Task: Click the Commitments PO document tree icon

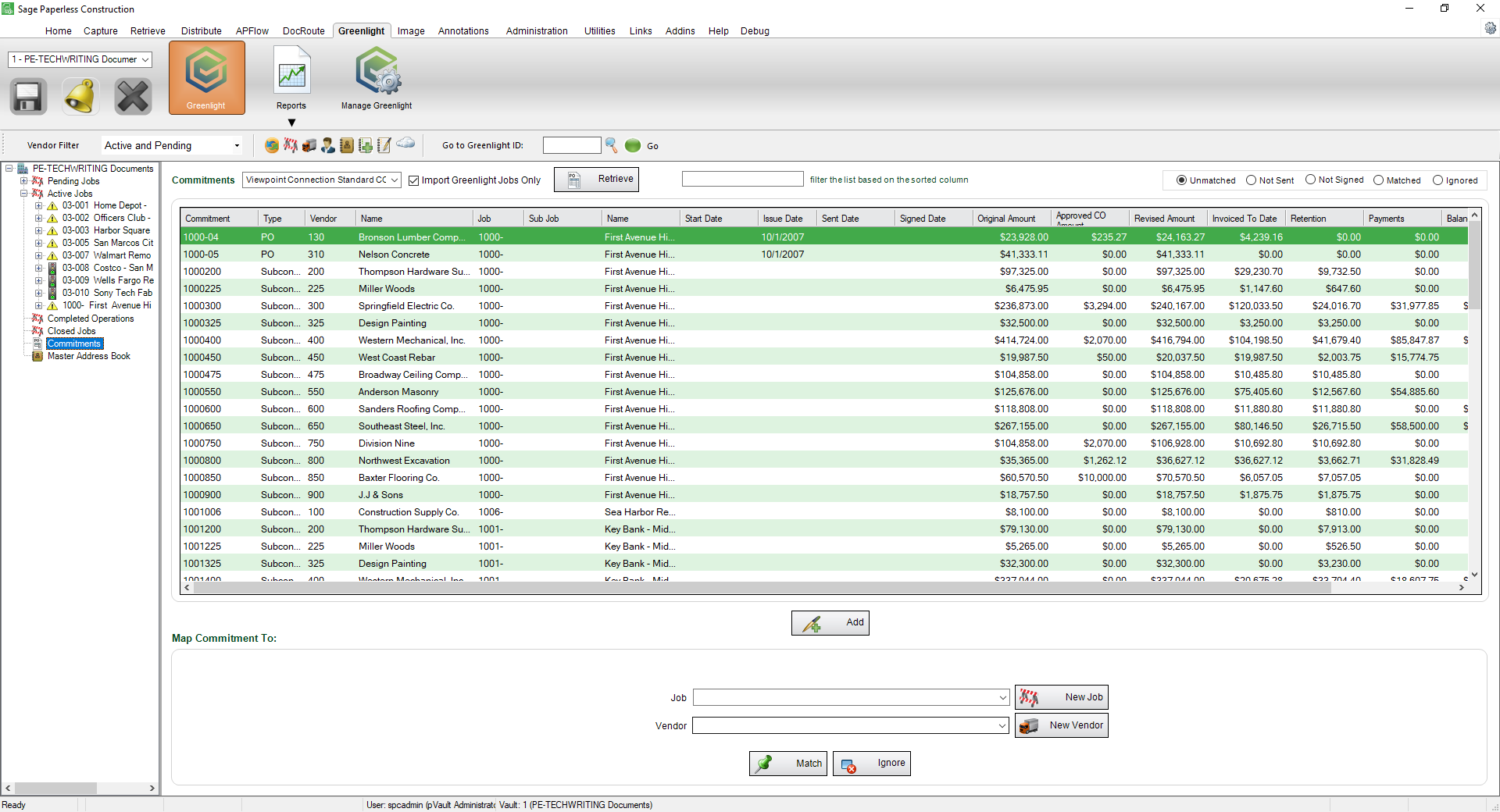Action: [37, 344]
